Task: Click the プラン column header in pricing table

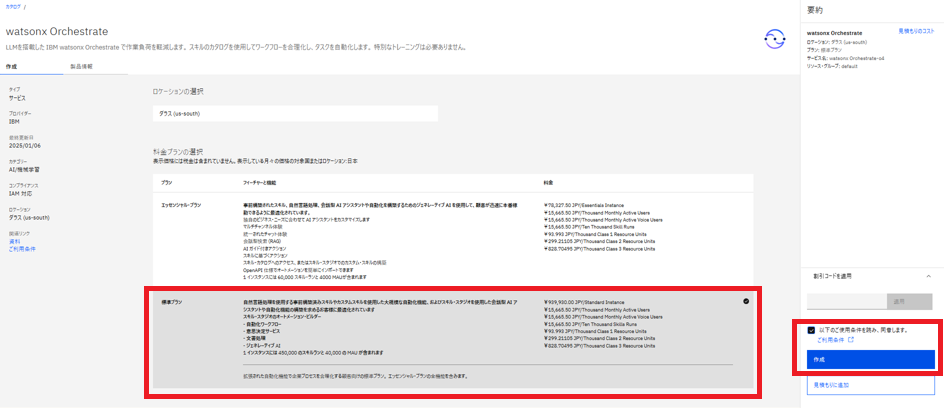Action: point(166,183)
